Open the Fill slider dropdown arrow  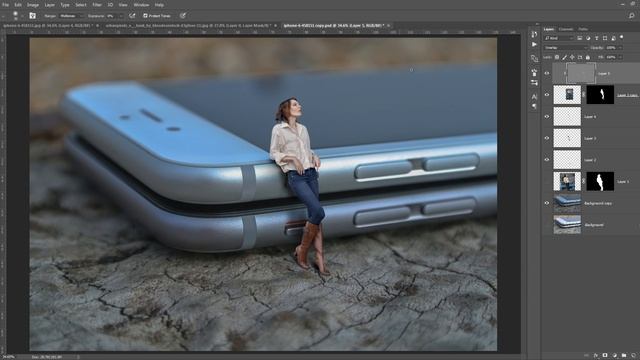coord(620,57)
